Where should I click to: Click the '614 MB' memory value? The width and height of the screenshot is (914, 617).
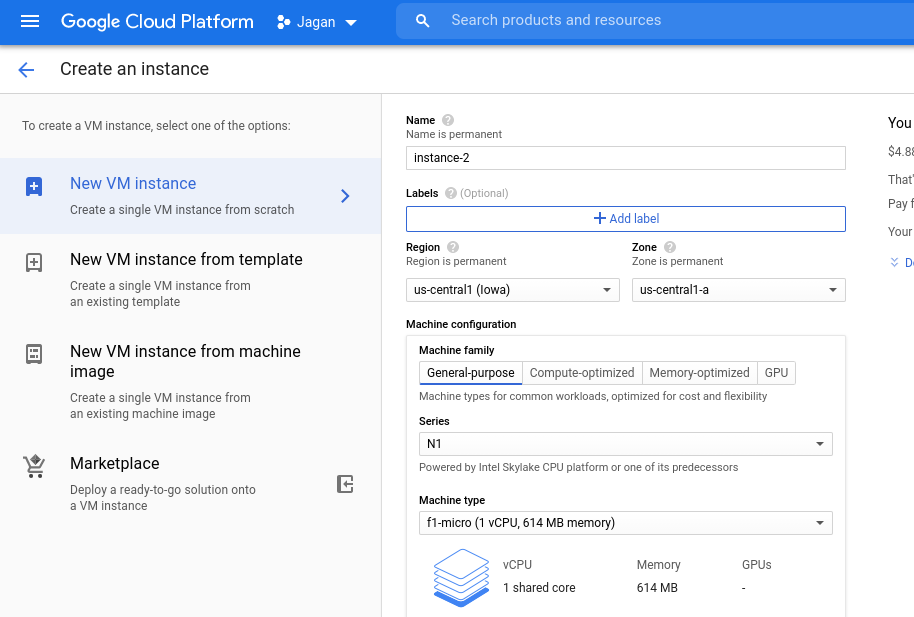(x=657, y=588)
